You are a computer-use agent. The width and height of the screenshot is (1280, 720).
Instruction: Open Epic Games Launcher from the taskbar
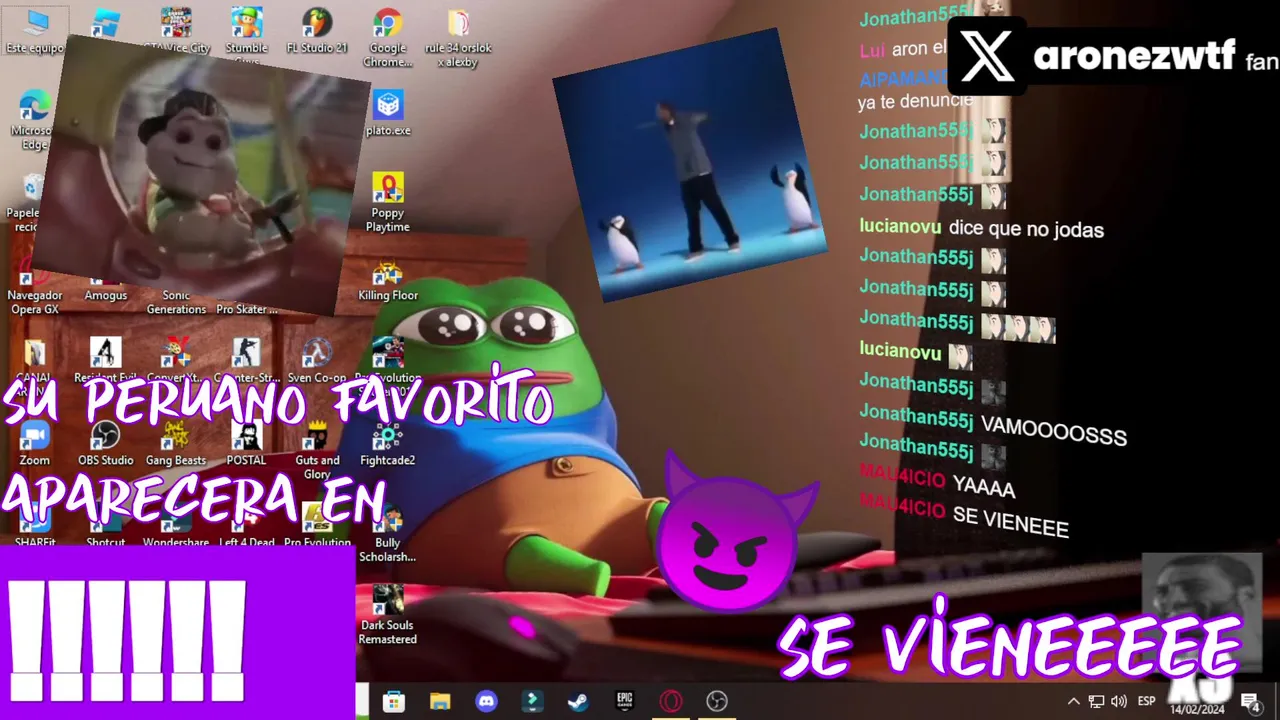[x=624, y=701]
